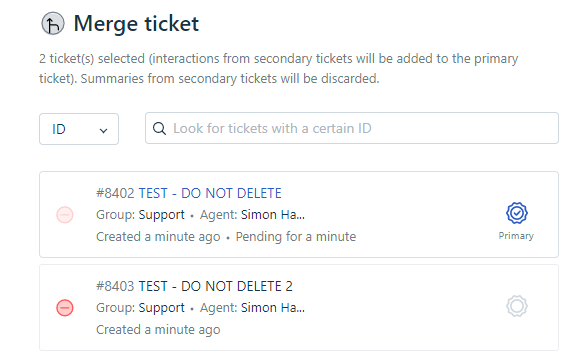Click the chevron arrow in ID dropdown

[x=103, y=130]
